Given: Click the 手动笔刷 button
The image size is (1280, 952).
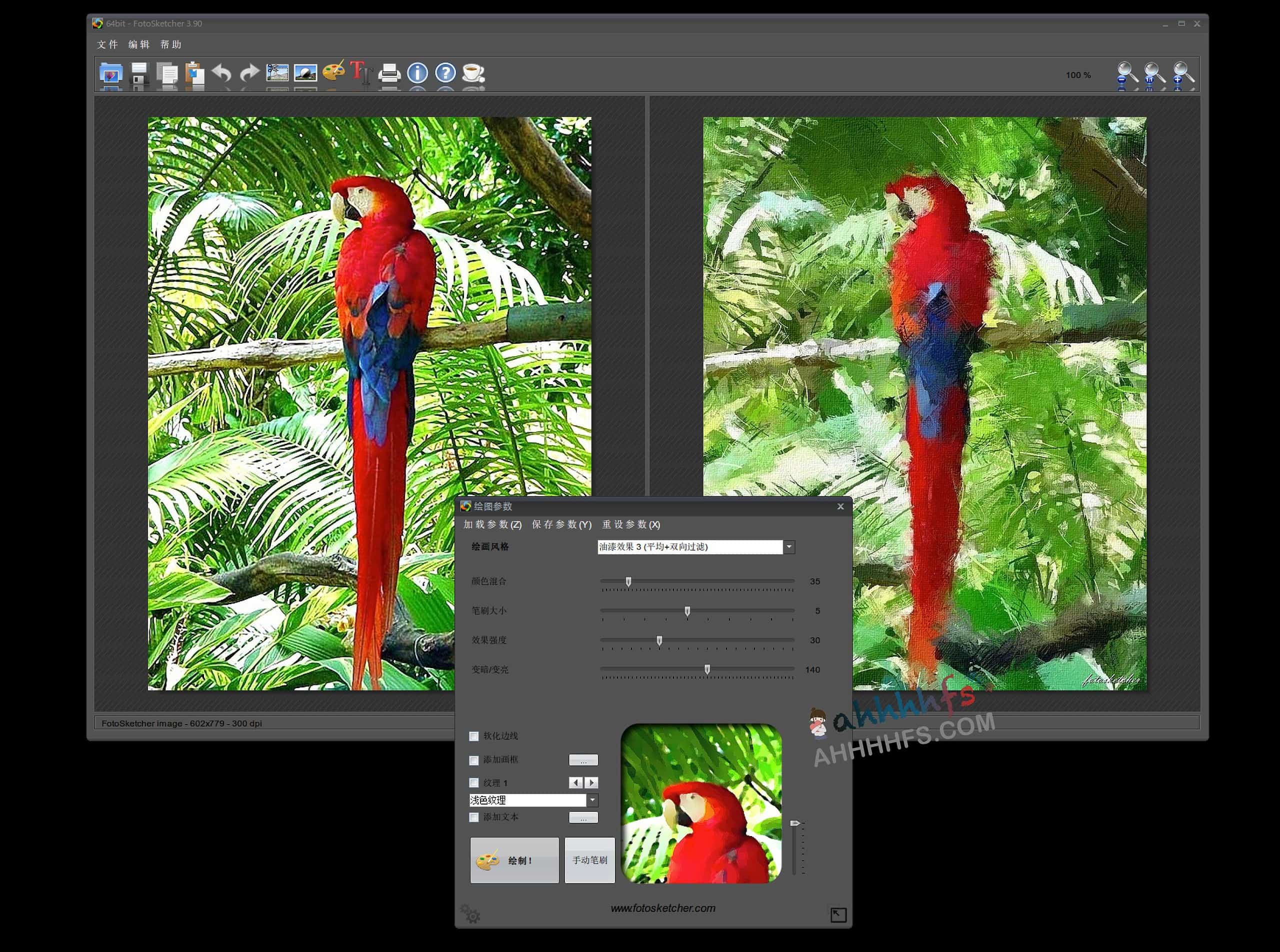Looking at the screenshot, I should [589, 861].
